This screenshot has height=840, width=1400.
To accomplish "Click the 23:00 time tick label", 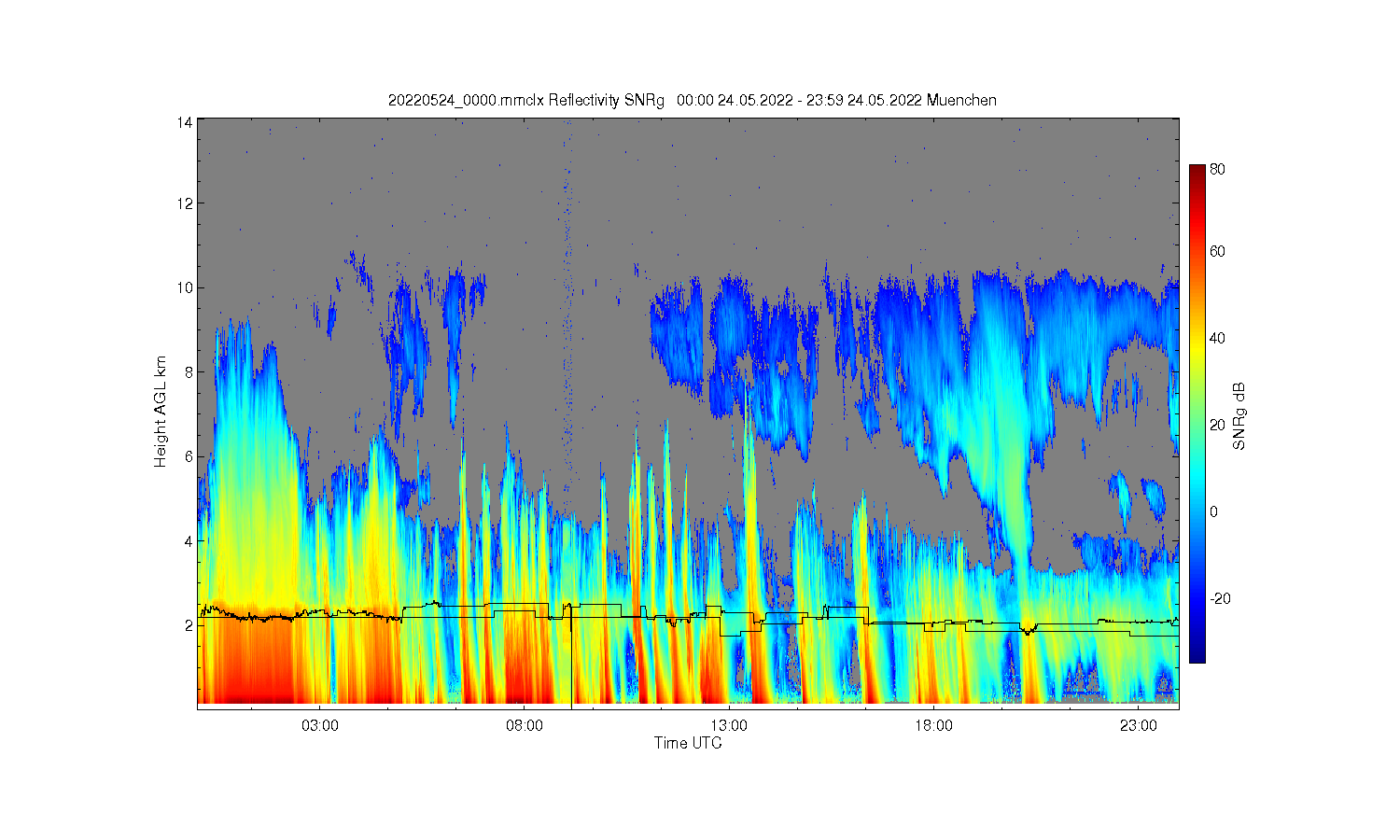I will (1138, 726).
